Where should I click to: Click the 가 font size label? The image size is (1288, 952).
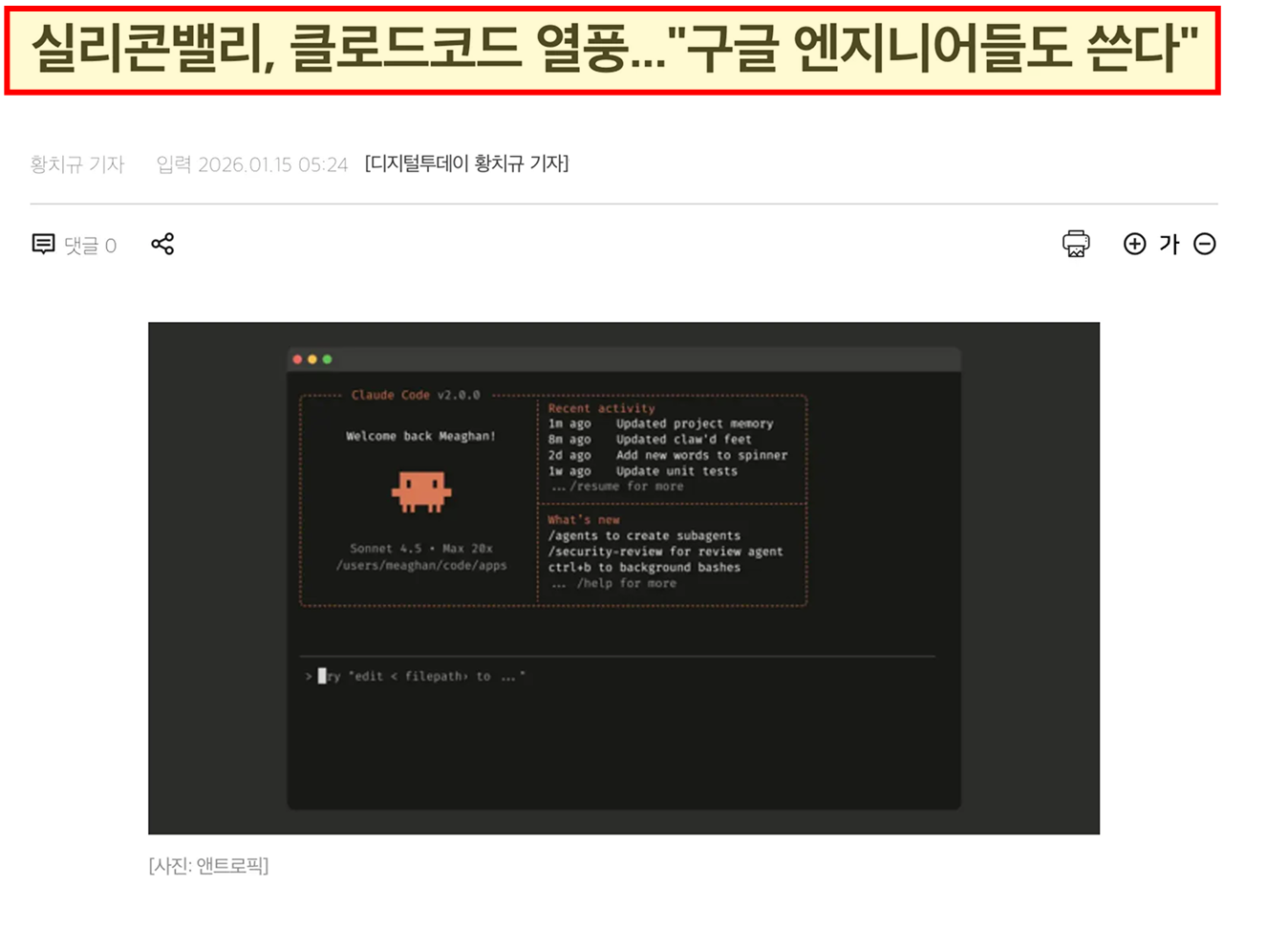1170,245
